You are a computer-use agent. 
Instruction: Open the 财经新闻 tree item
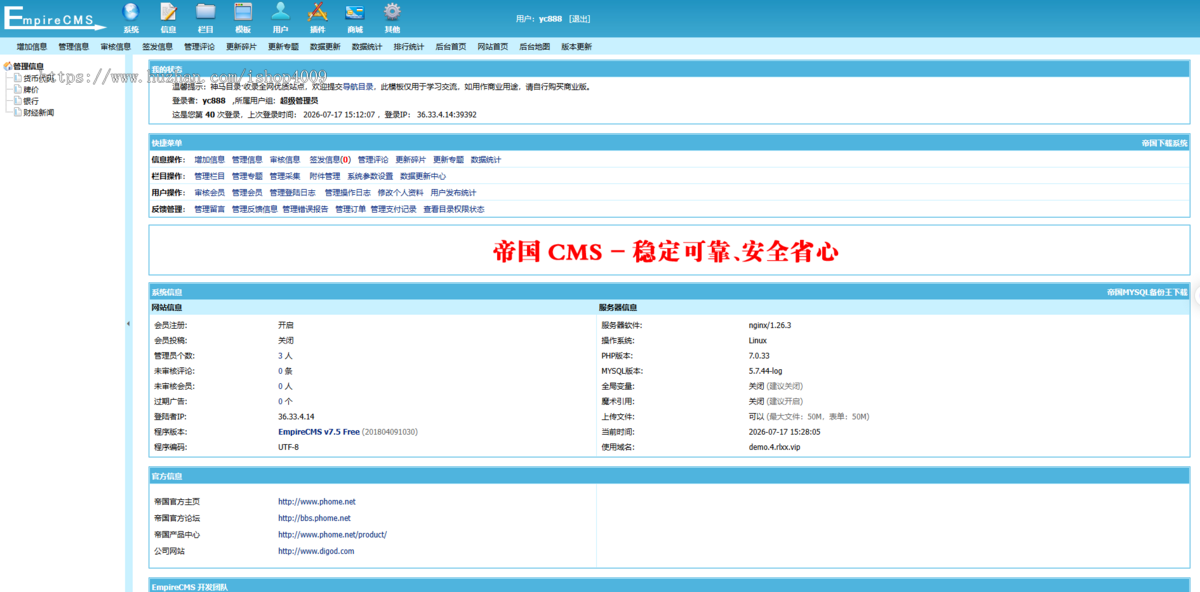coord(39,112)
